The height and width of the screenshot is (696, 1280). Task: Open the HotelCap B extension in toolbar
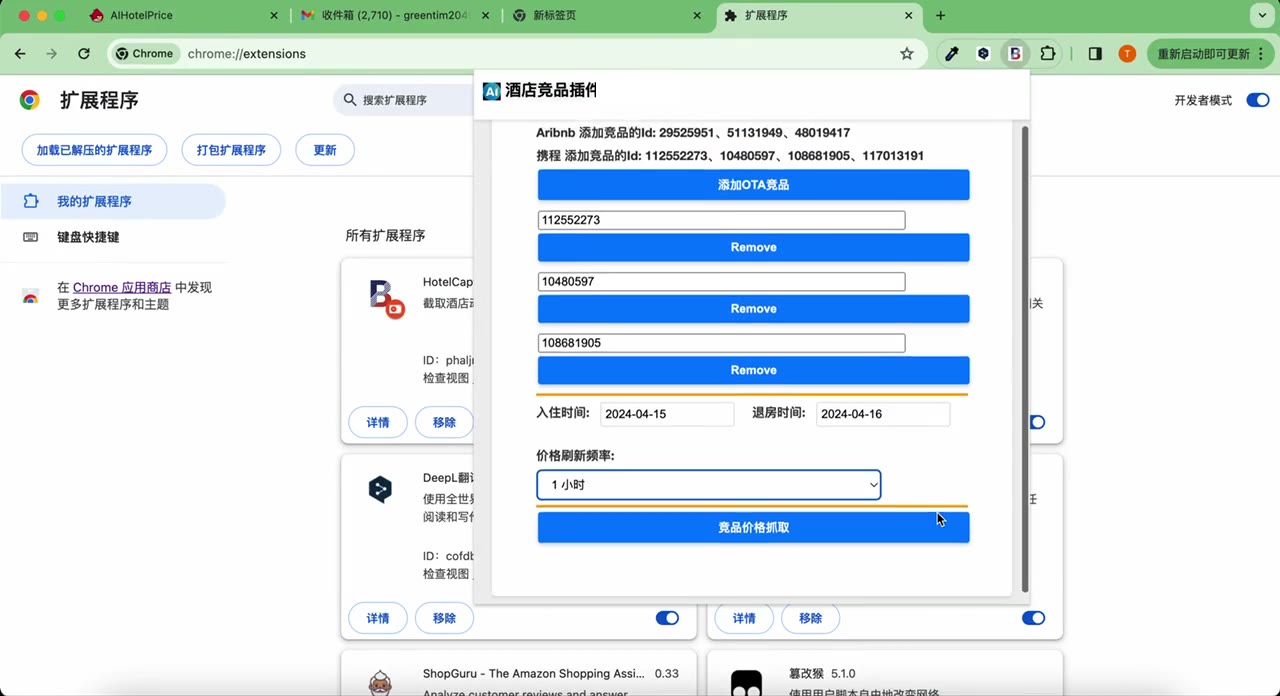(1015, 54)
